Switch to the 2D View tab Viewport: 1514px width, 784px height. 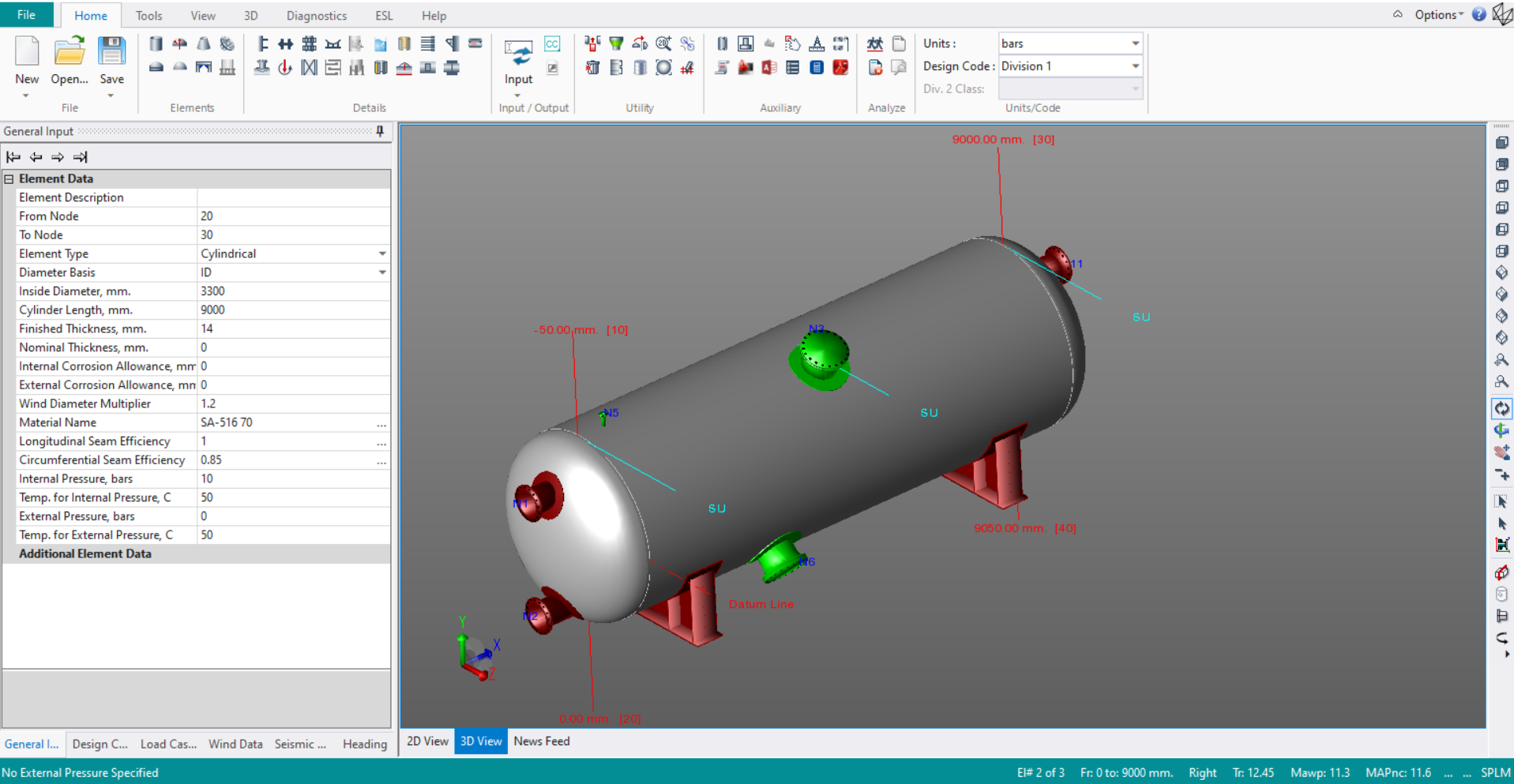tap(427, 741)
